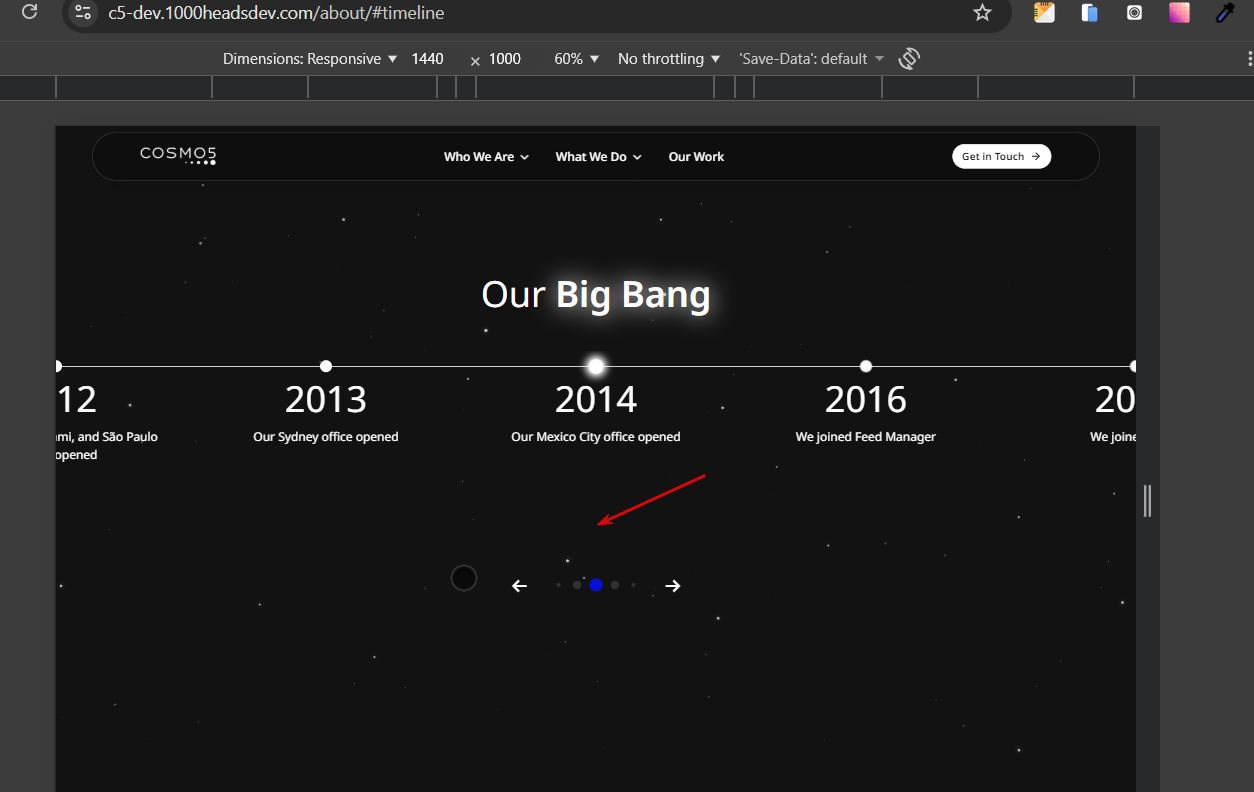Click the white circle-in-square extension icon

point(1135,13)
